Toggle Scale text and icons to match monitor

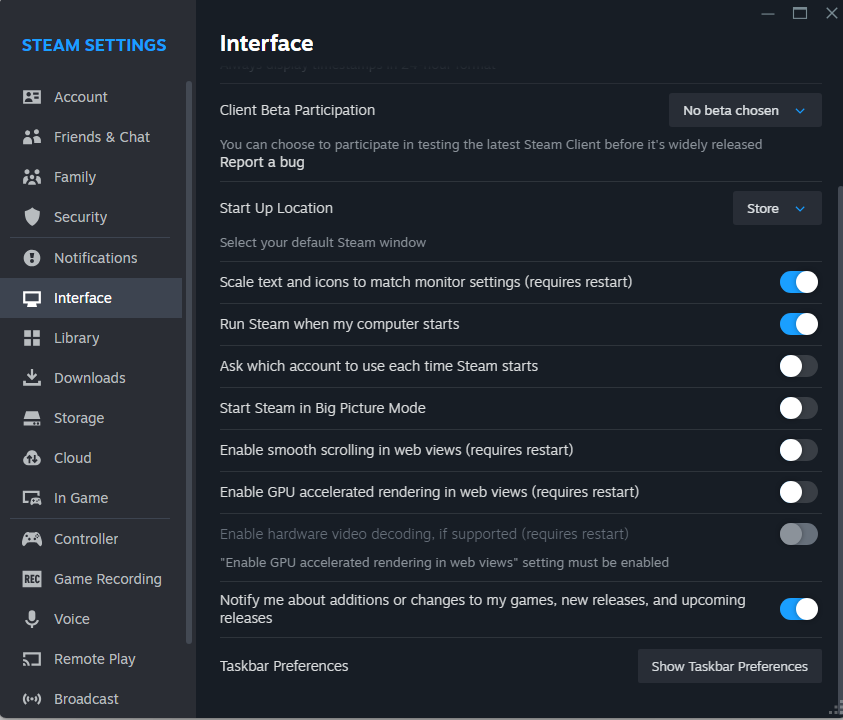point(798,282)
